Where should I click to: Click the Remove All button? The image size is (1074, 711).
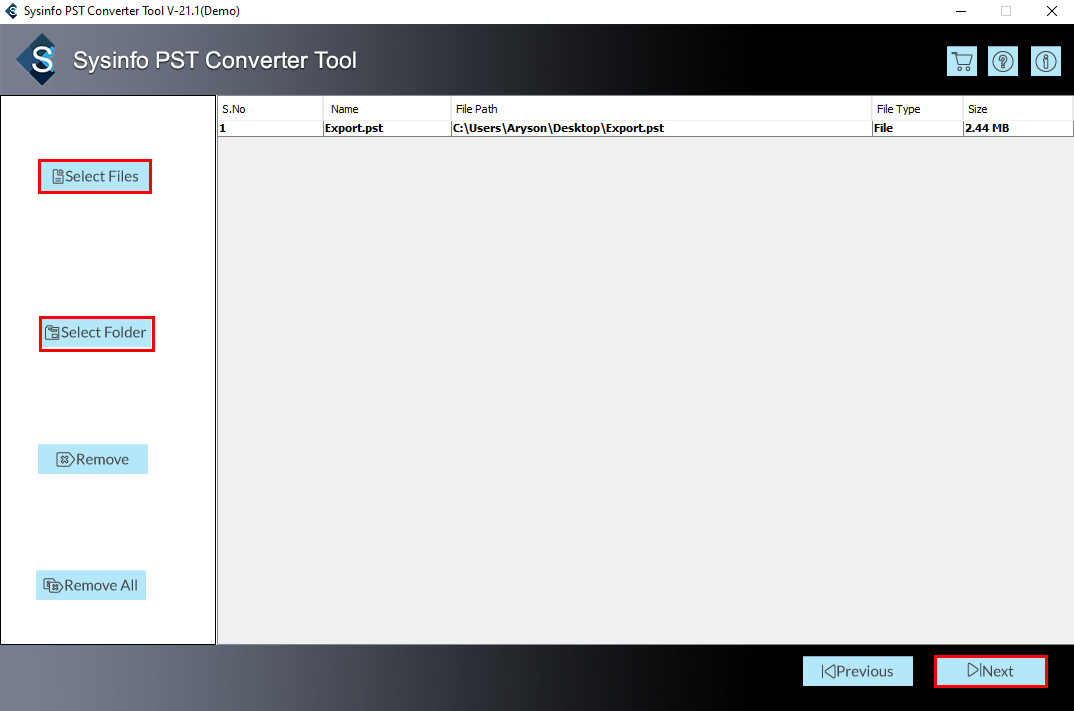(91, 585)
